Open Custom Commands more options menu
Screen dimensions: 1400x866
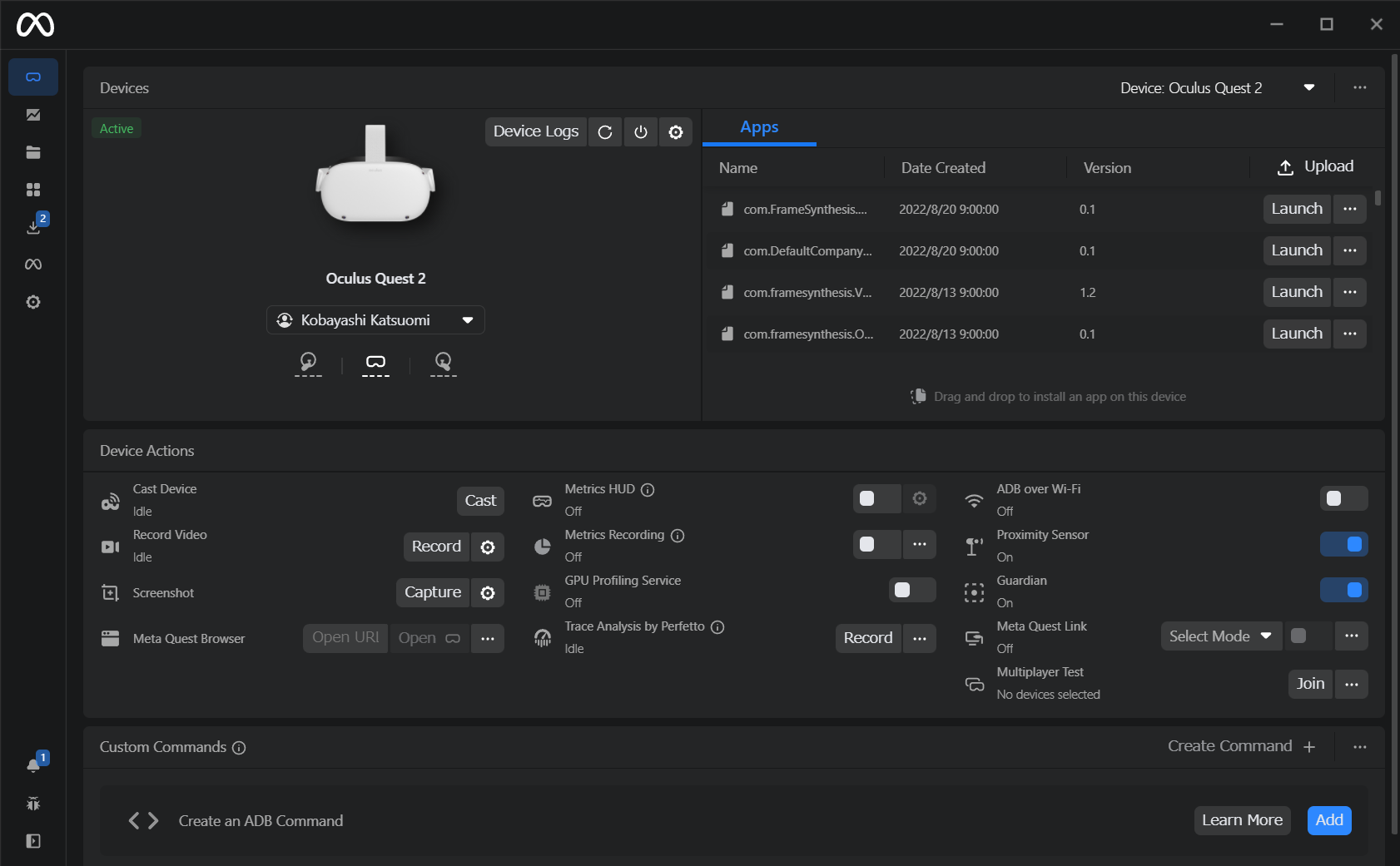[1360, 747]
